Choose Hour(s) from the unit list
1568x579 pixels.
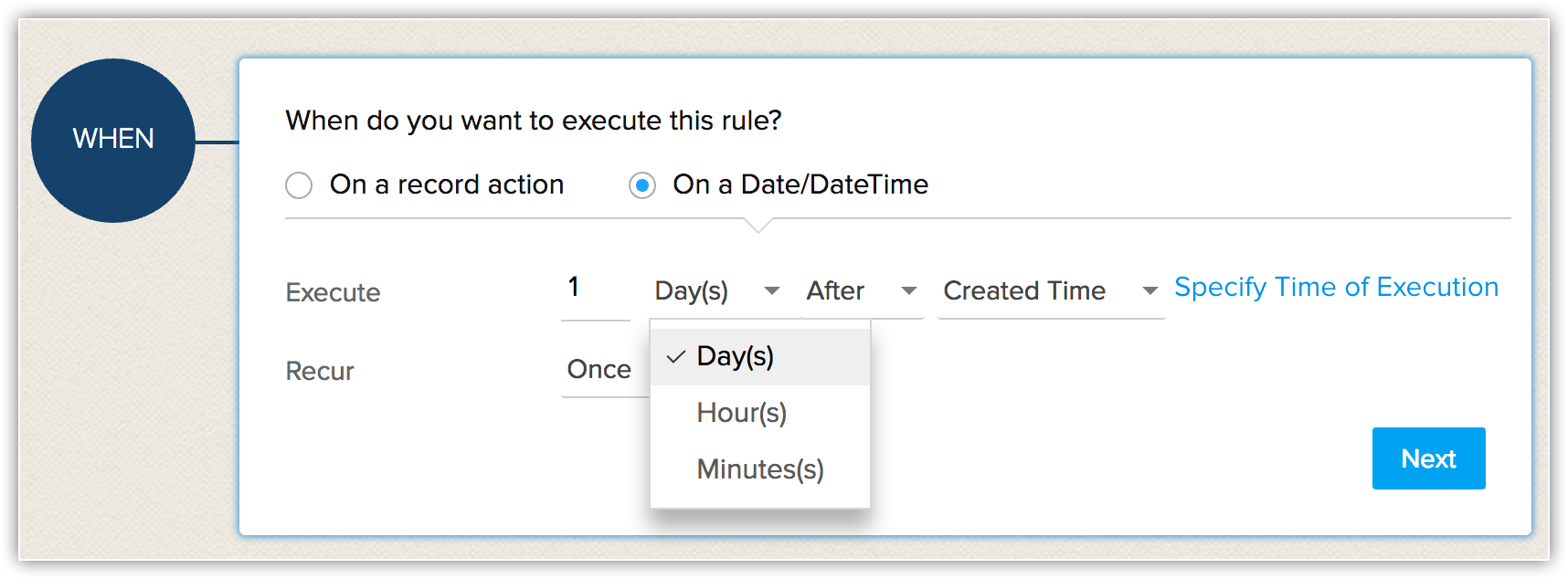(x=742, y=412)
